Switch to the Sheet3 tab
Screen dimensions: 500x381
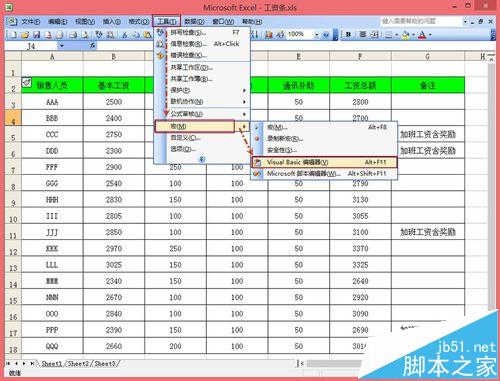[105, 364]
